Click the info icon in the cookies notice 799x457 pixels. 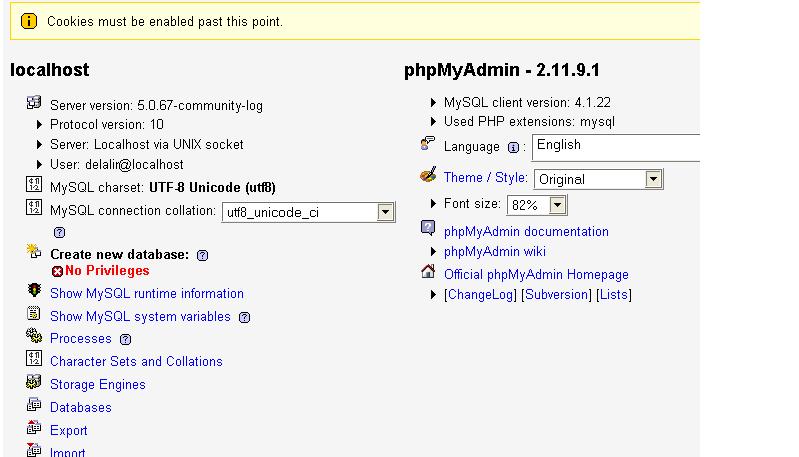pos(29,21)
